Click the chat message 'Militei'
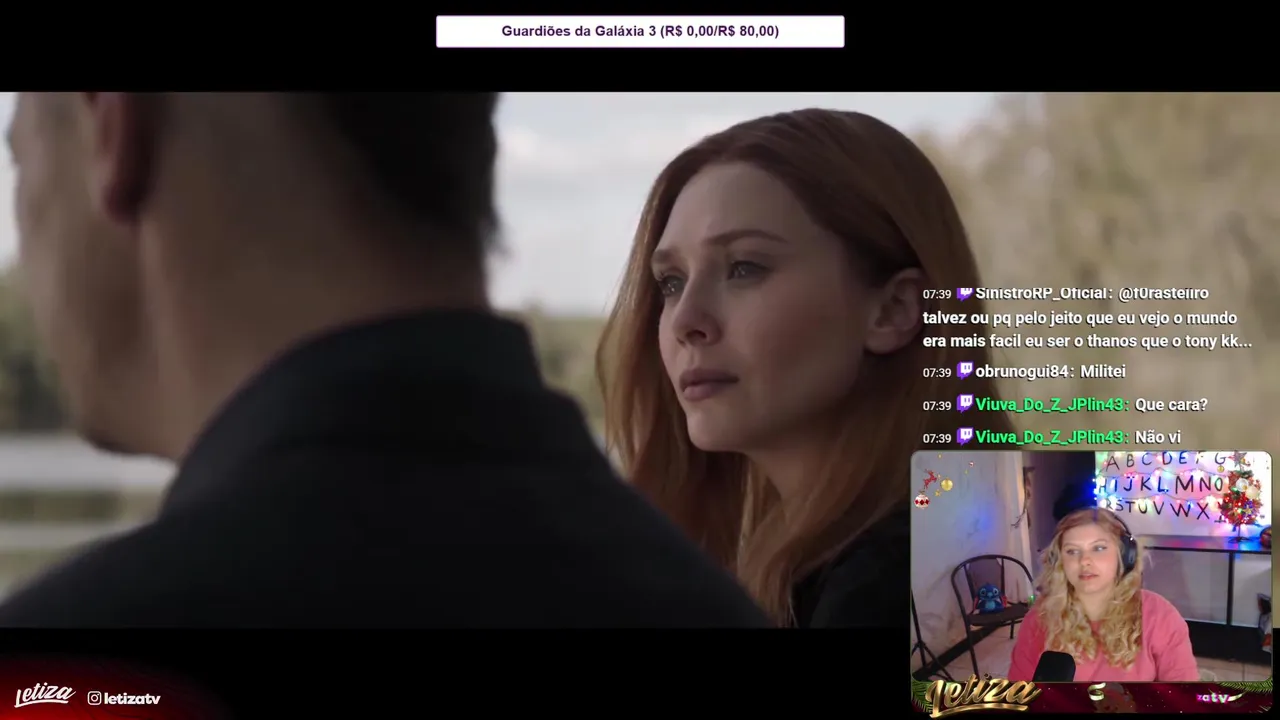 [x=1102, y=371]
